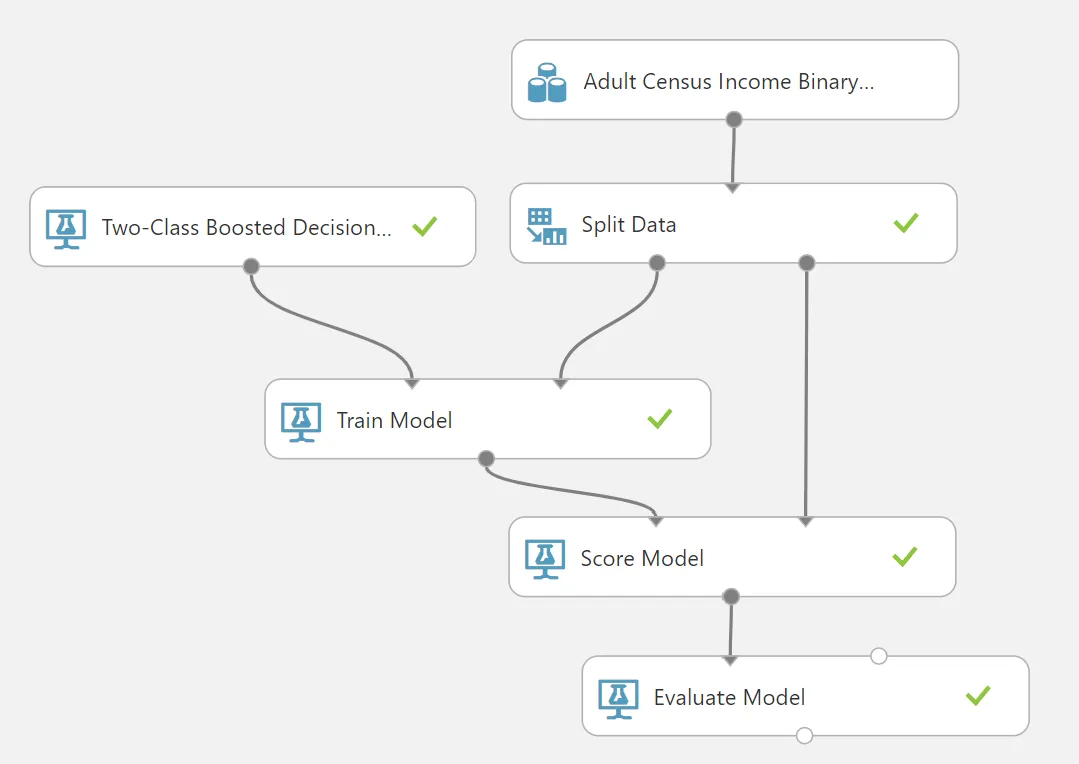
Task: Click the Adult Census Income dataset output port
Action: click(734, 119)
